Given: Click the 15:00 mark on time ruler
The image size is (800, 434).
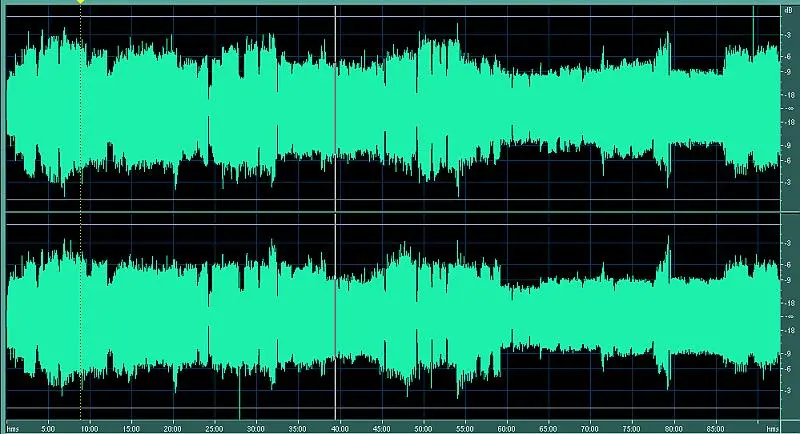Looking at the screenshot, I should (131, 427).
